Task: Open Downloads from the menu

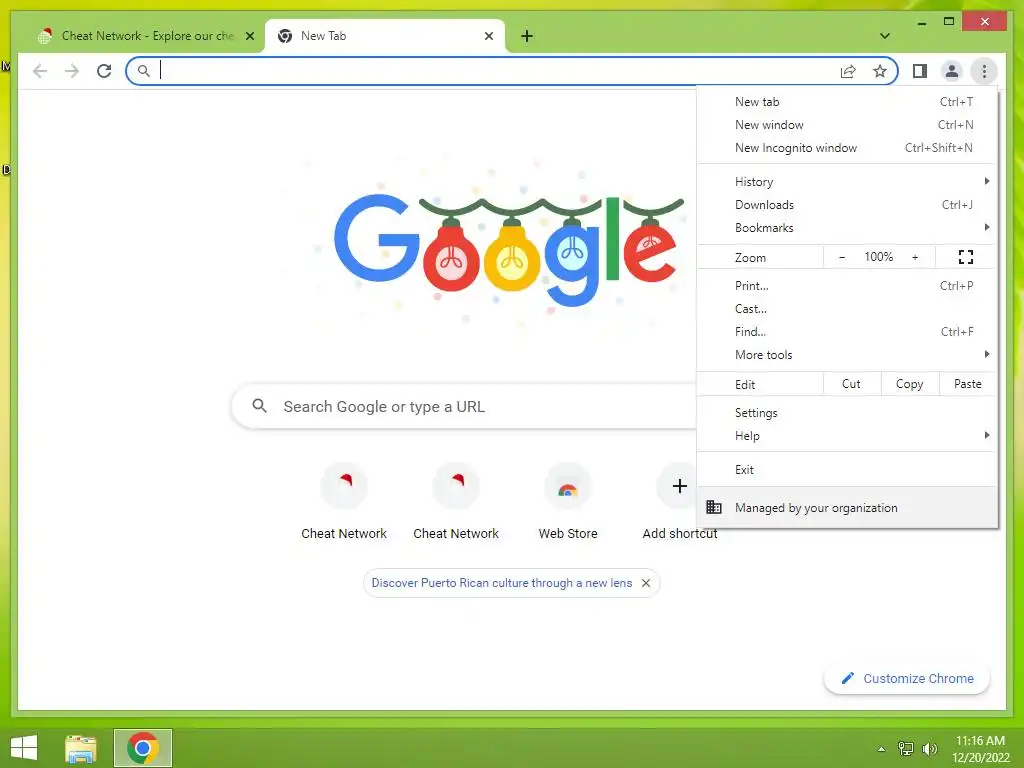Action: 847,204
